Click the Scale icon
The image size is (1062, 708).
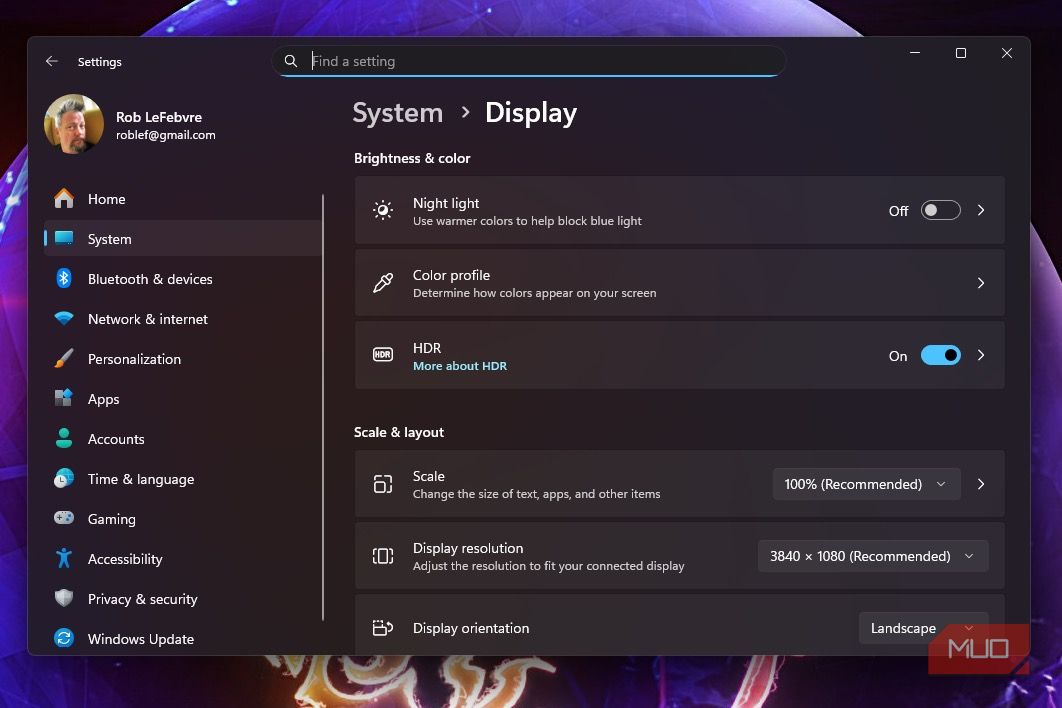click(x=383, y=484)
